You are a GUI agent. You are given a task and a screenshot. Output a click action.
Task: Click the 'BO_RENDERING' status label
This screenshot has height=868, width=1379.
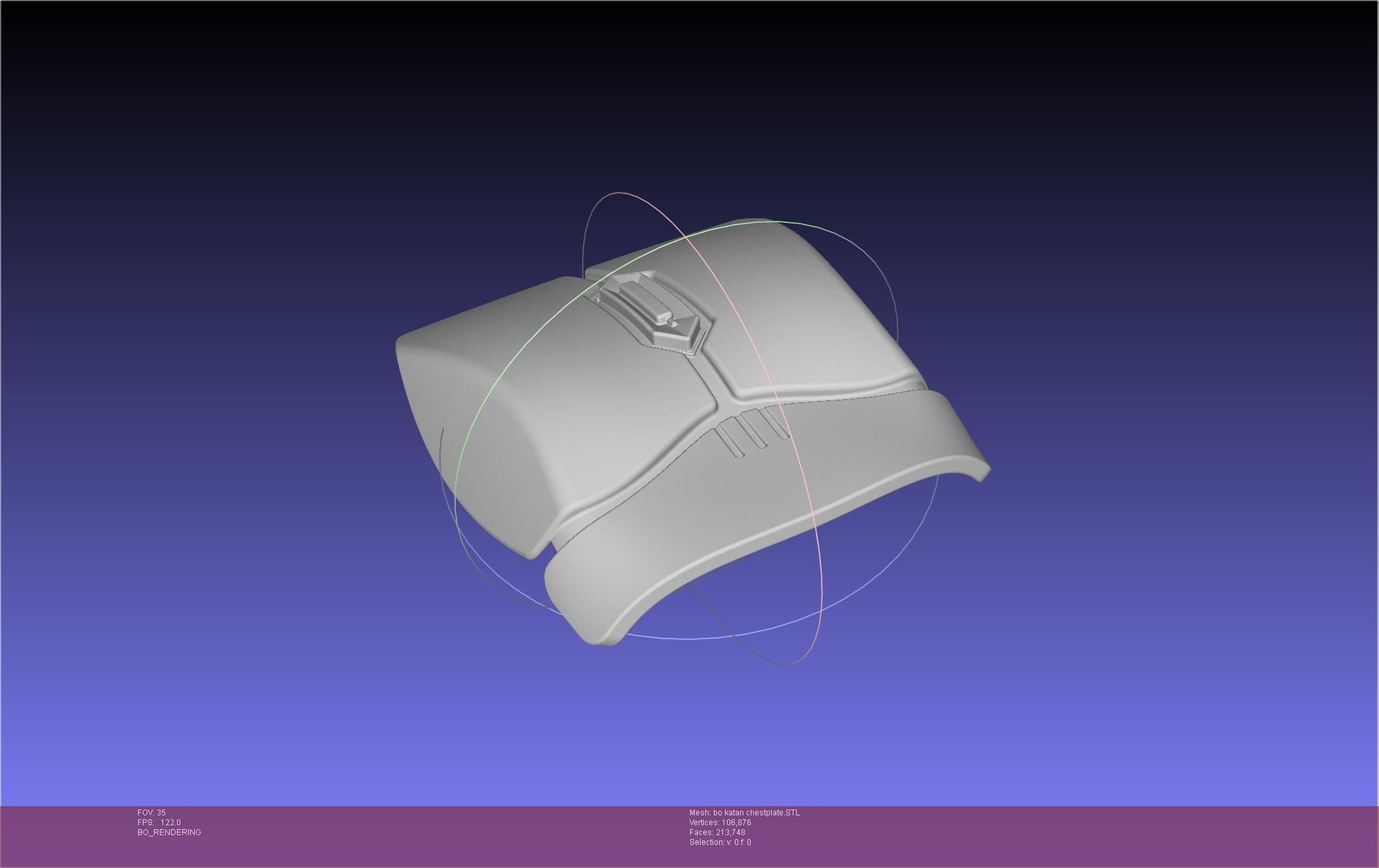tap(169, 832)
